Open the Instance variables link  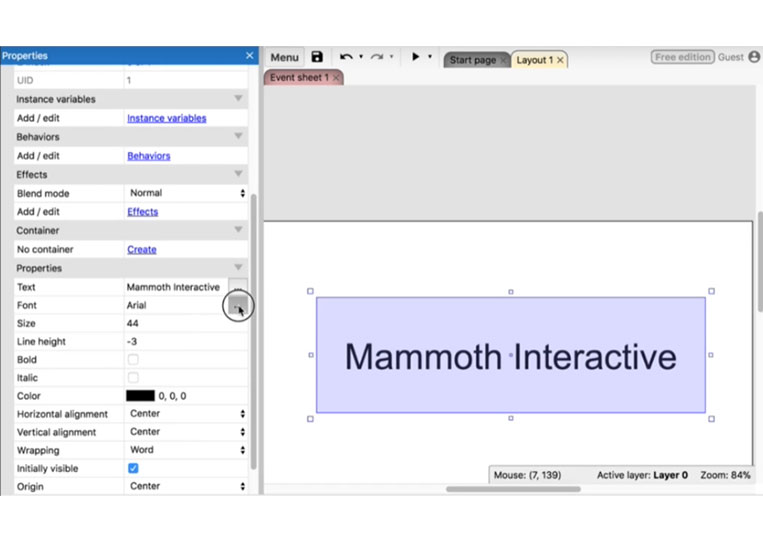[166, 118]
